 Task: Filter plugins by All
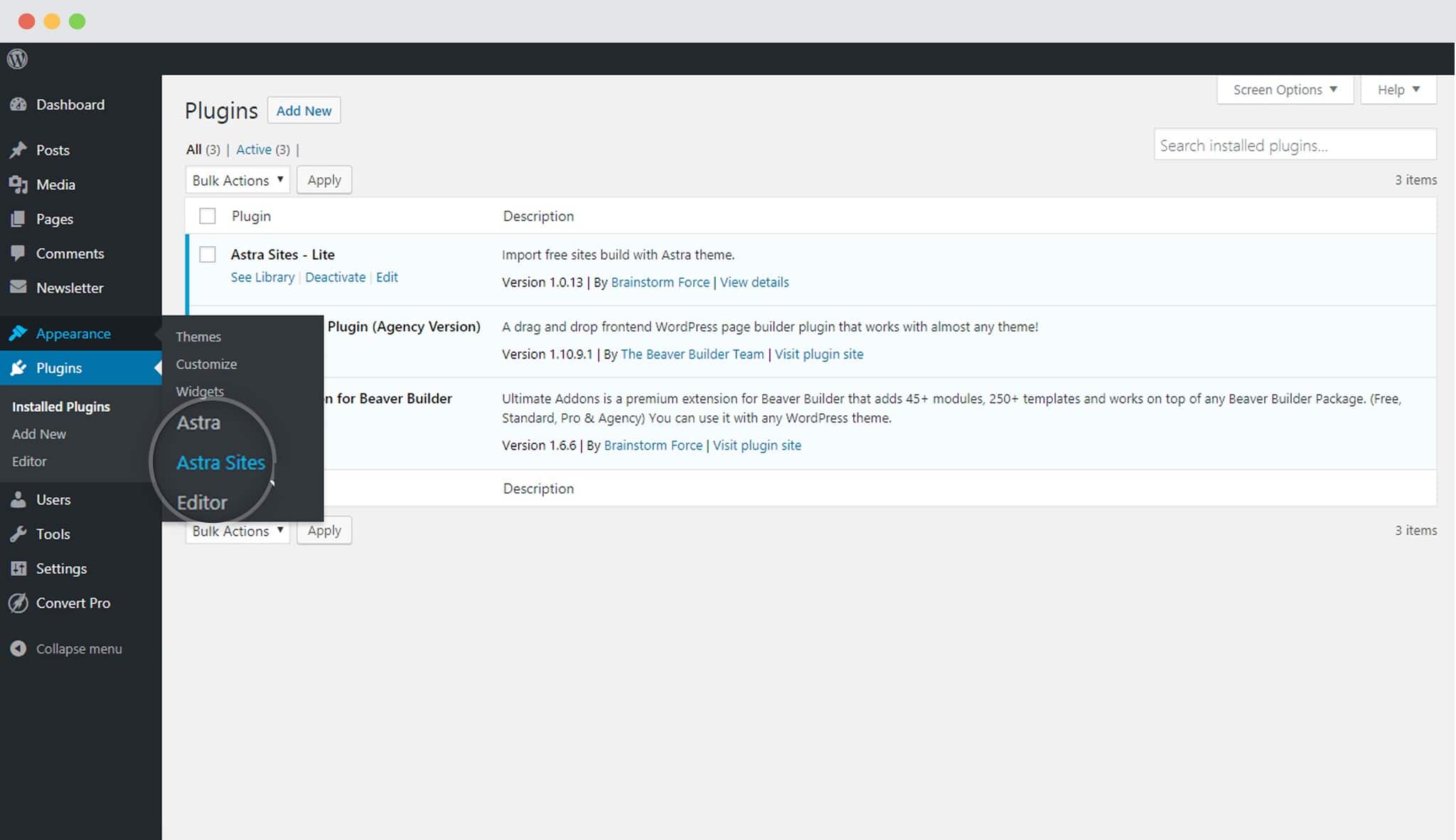194,149
